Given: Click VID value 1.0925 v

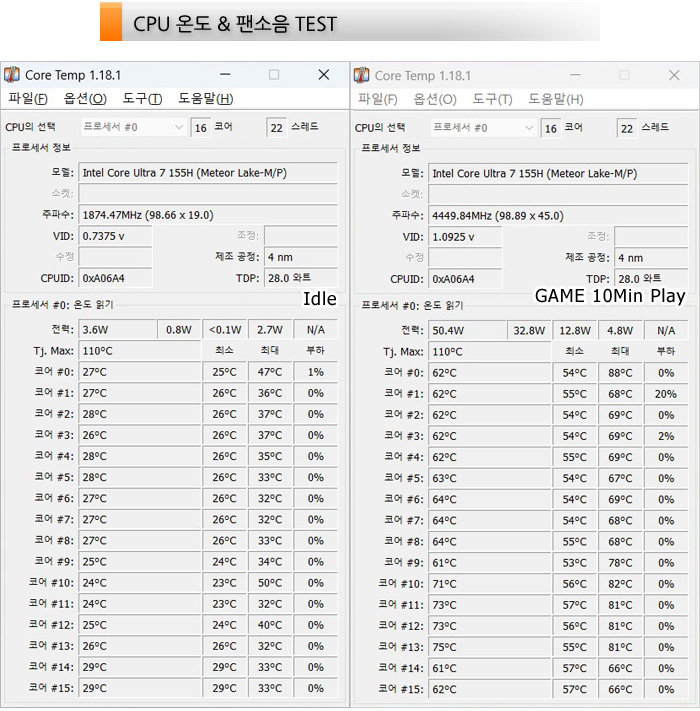Looking at the screenshot, I should [465, 237].
